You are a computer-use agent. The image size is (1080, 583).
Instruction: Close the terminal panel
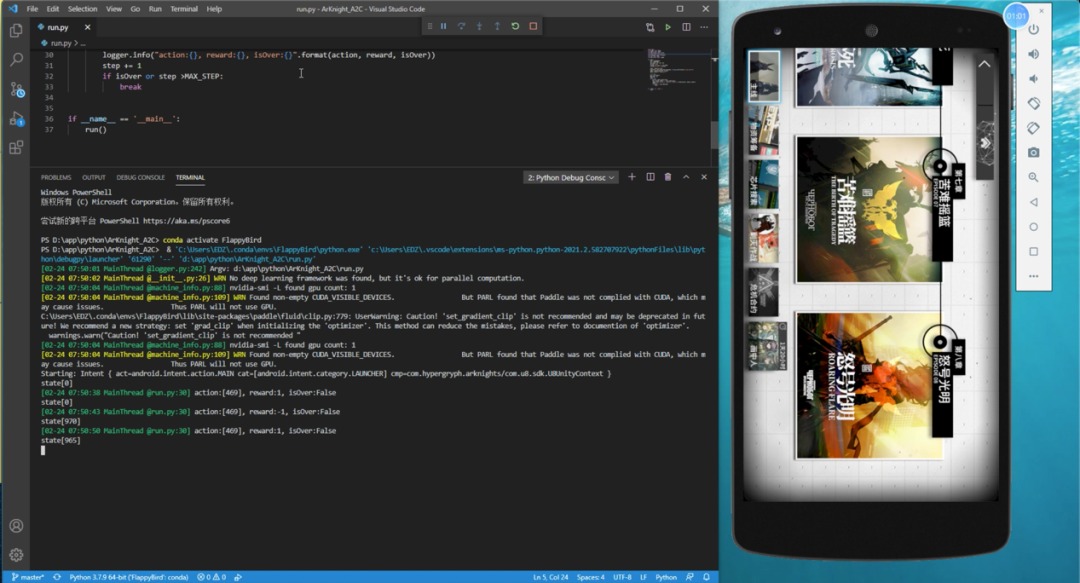point(704,177)
